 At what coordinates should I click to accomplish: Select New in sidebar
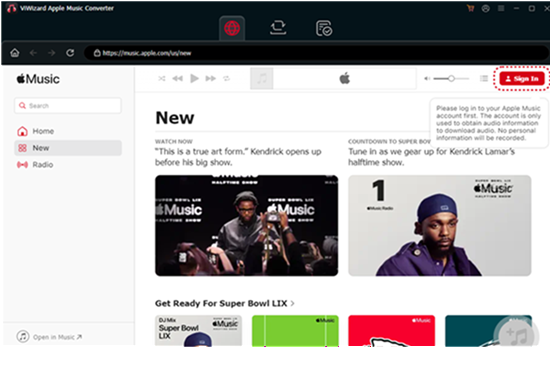(68, 148)
